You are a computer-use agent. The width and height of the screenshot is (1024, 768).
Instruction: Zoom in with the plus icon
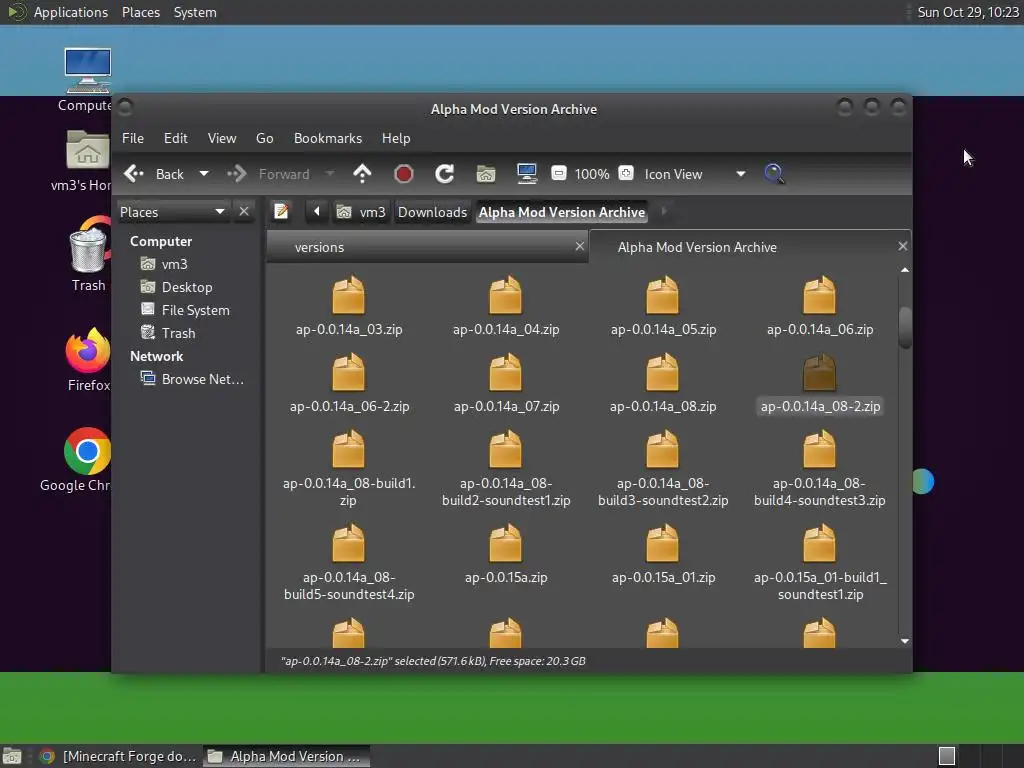626,174
